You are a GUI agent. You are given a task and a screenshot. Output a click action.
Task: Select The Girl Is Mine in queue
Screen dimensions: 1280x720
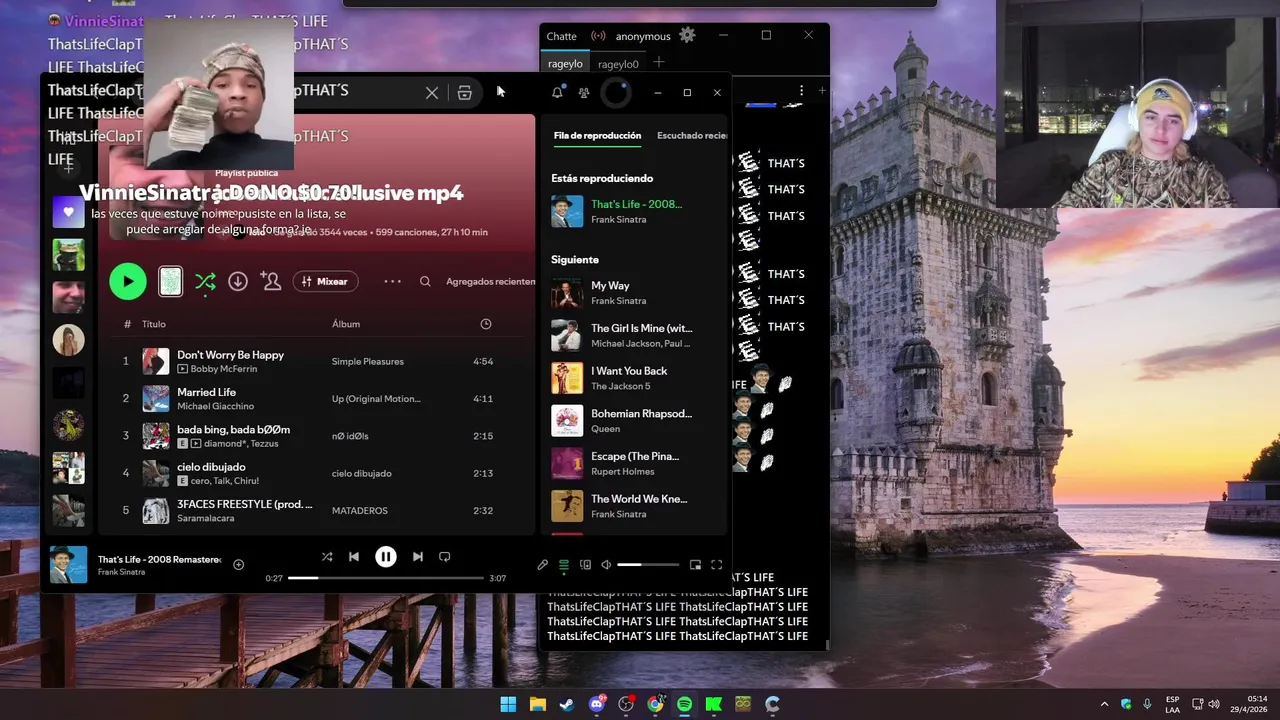pos(636,335)
